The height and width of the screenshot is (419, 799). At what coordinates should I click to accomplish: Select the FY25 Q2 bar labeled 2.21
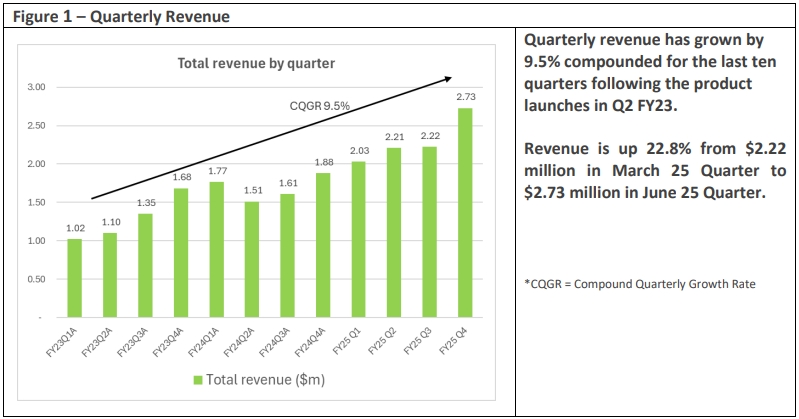coord(394,232)
